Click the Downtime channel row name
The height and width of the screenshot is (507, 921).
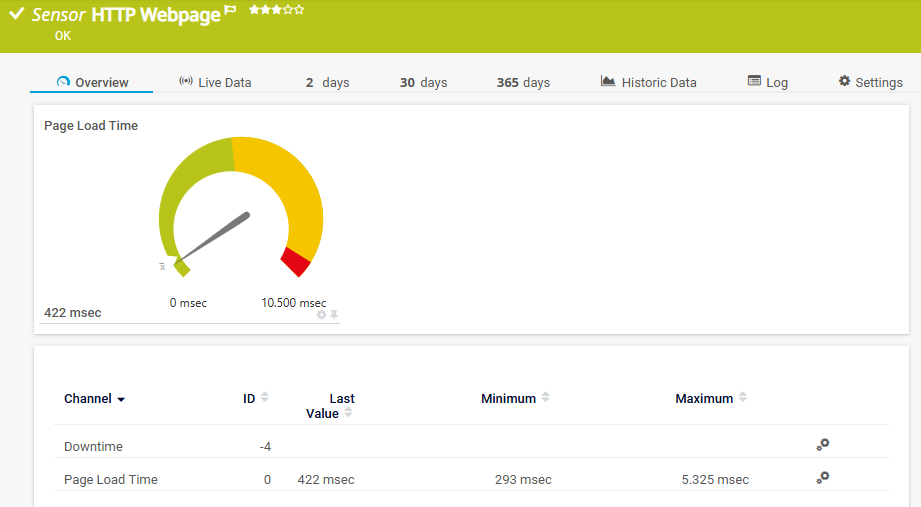[x=93, y=446]
